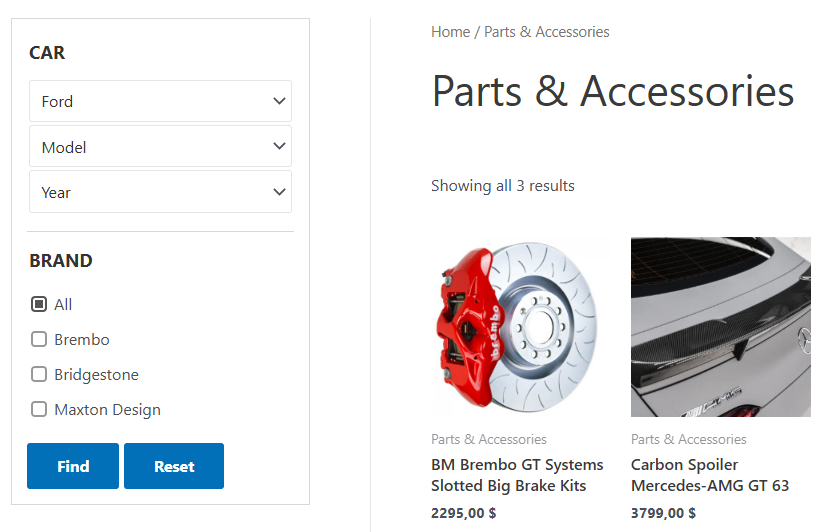The image size is (822, 532).
Task: Check the Brembo brand checkbox
Action: (x=39, y=339)
